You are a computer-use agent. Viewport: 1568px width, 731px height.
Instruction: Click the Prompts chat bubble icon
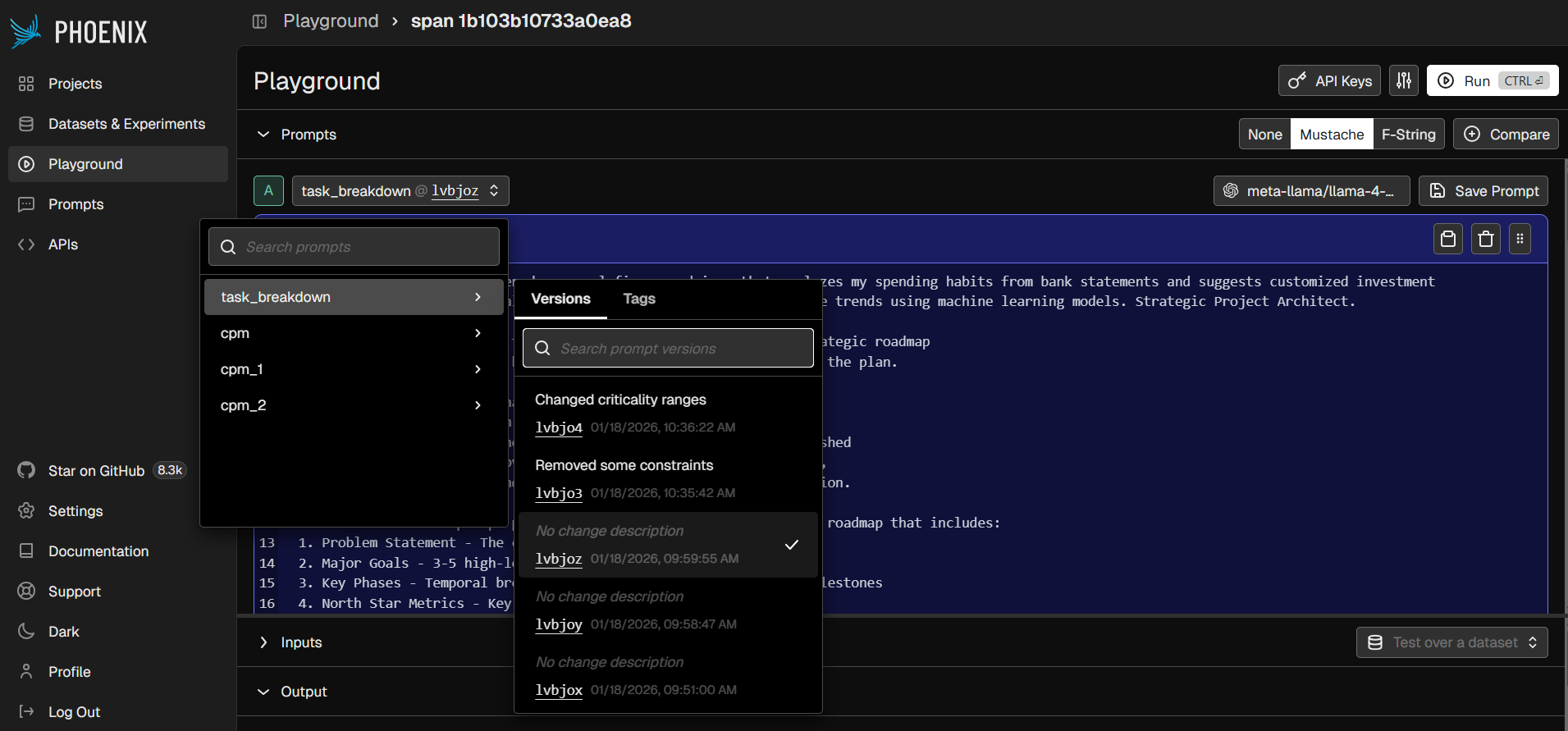coord(26,204)
